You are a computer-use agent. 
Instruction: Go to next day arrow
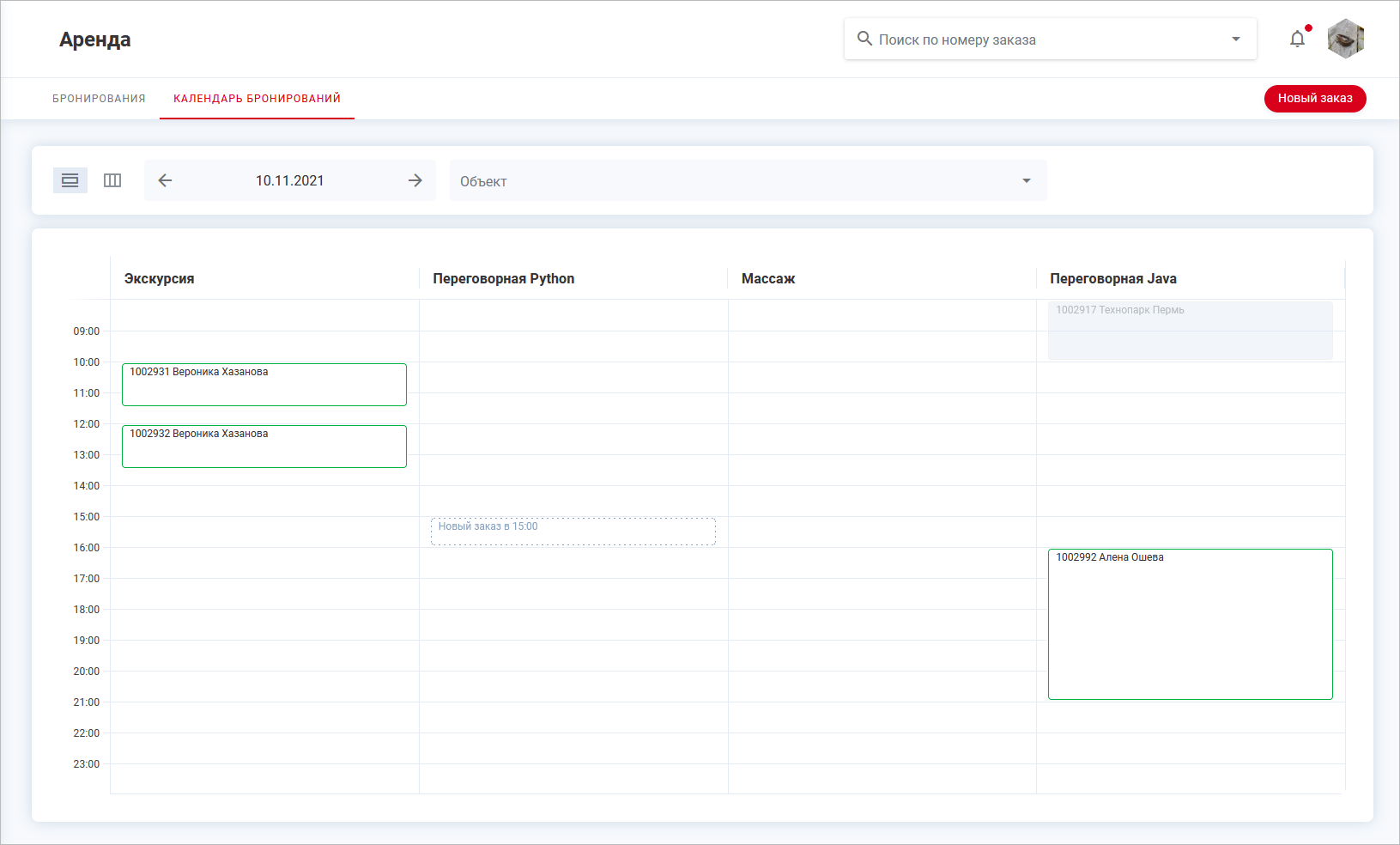click(415, 180)
